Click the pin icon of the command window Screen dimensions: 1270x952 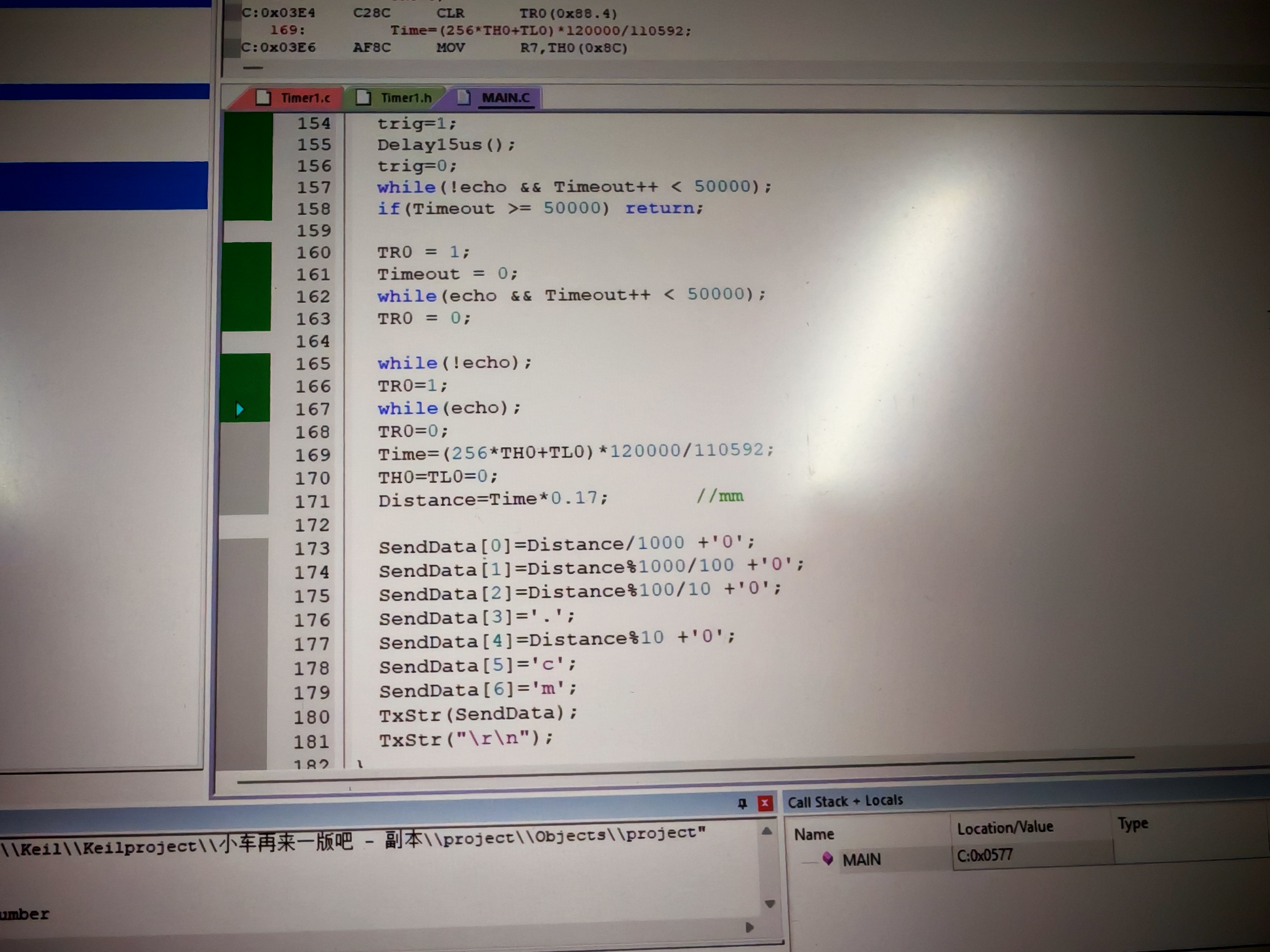pyautogui.click(x=742, y=803)
